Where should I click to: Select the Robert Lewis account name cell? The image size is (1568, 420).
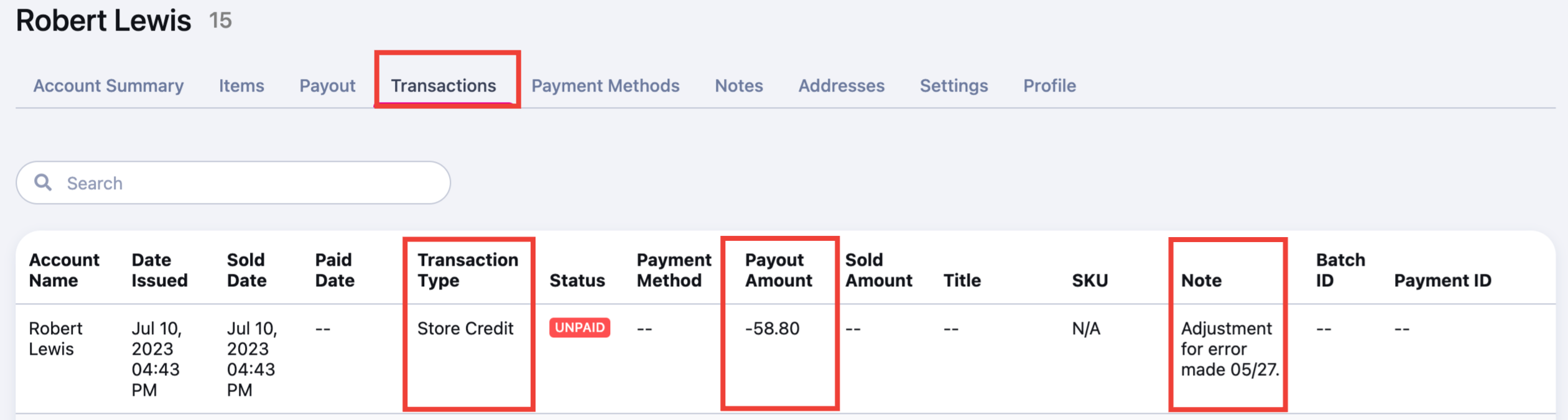(x=55, y=338)
